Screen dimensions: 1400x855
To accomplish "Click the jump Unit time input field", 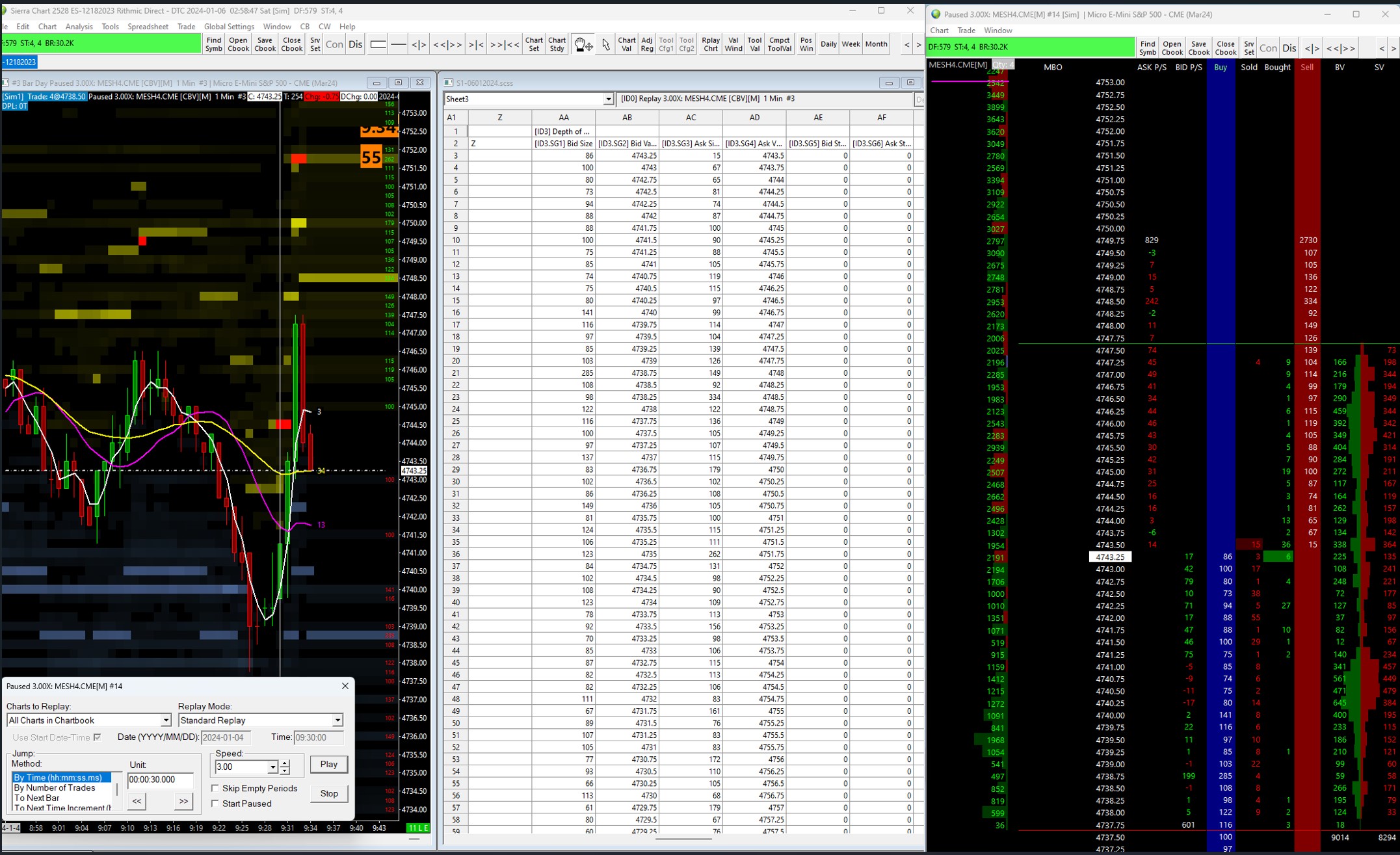I will (160, 780).
